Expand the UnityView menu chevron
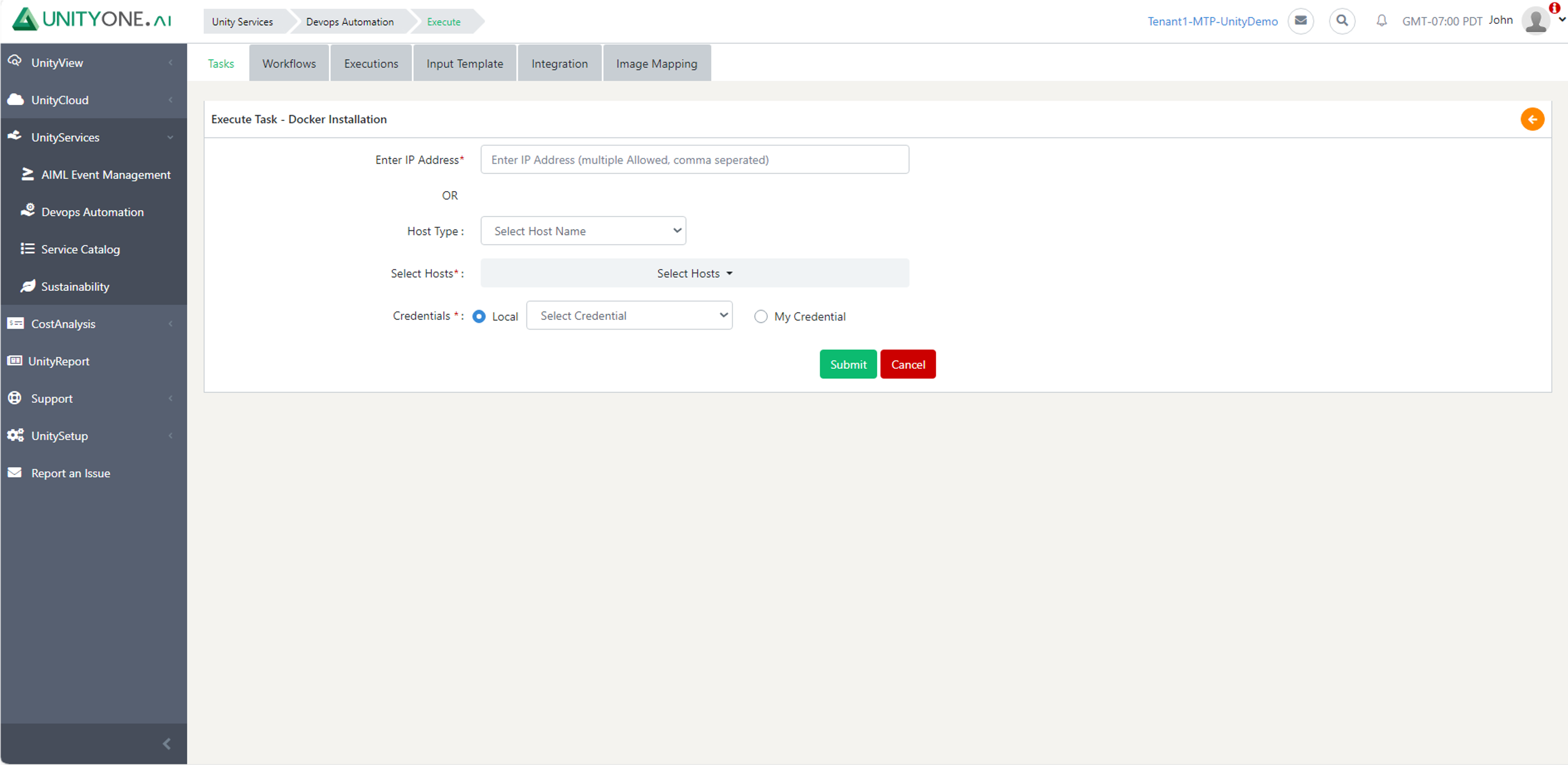This screenshot has width=1568, height=765. [x=170, y=62]
